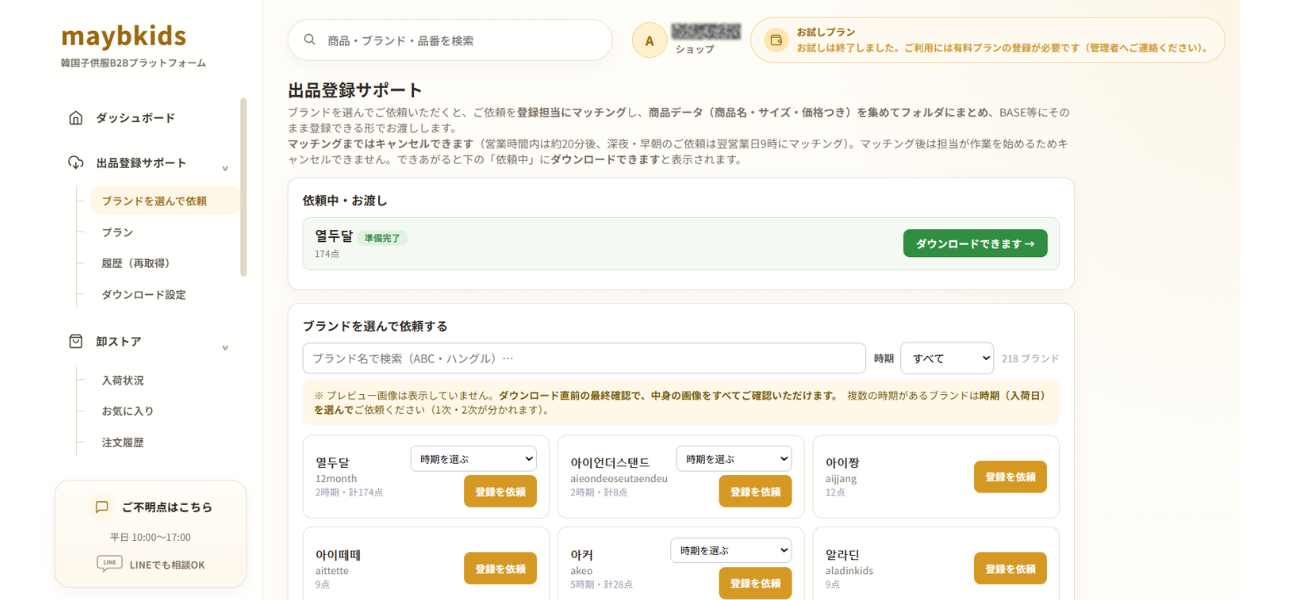Open 時期を選ぶ dropdown for 아커 brand

click(x=731, y=550)
